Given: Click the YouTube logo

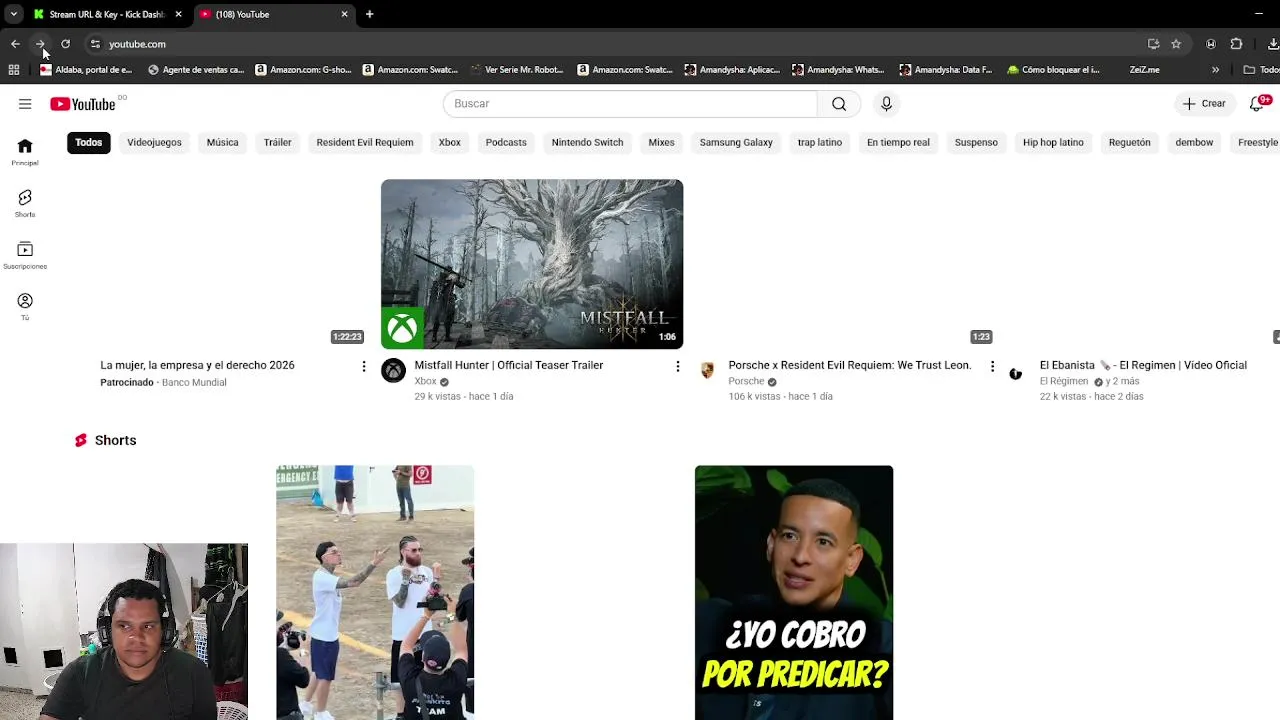Looking at the screenshot, I should [83, 104].
